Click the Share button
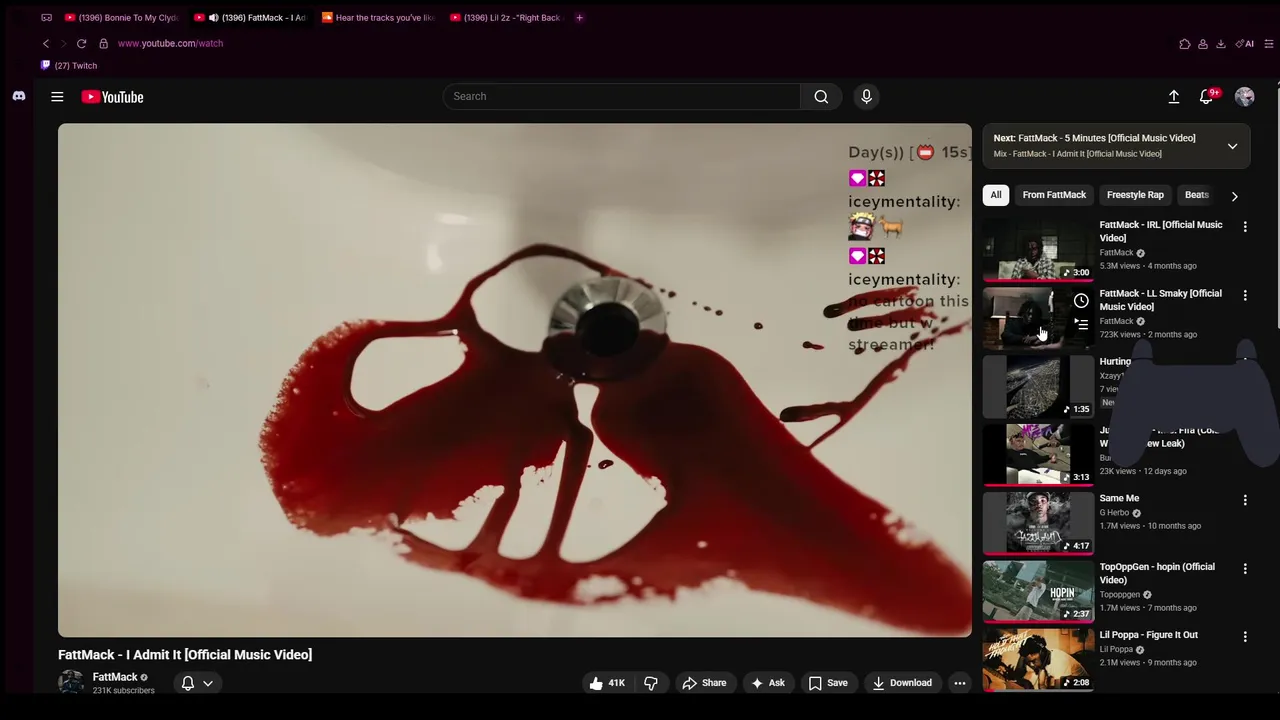Image resolution: width=1280 pixels, height=720 pixels. point(704,683)
